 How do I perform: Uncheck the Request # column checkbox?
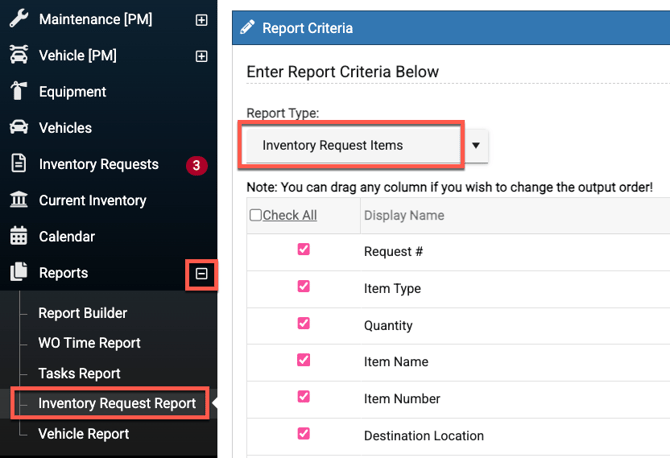(304, 250)
